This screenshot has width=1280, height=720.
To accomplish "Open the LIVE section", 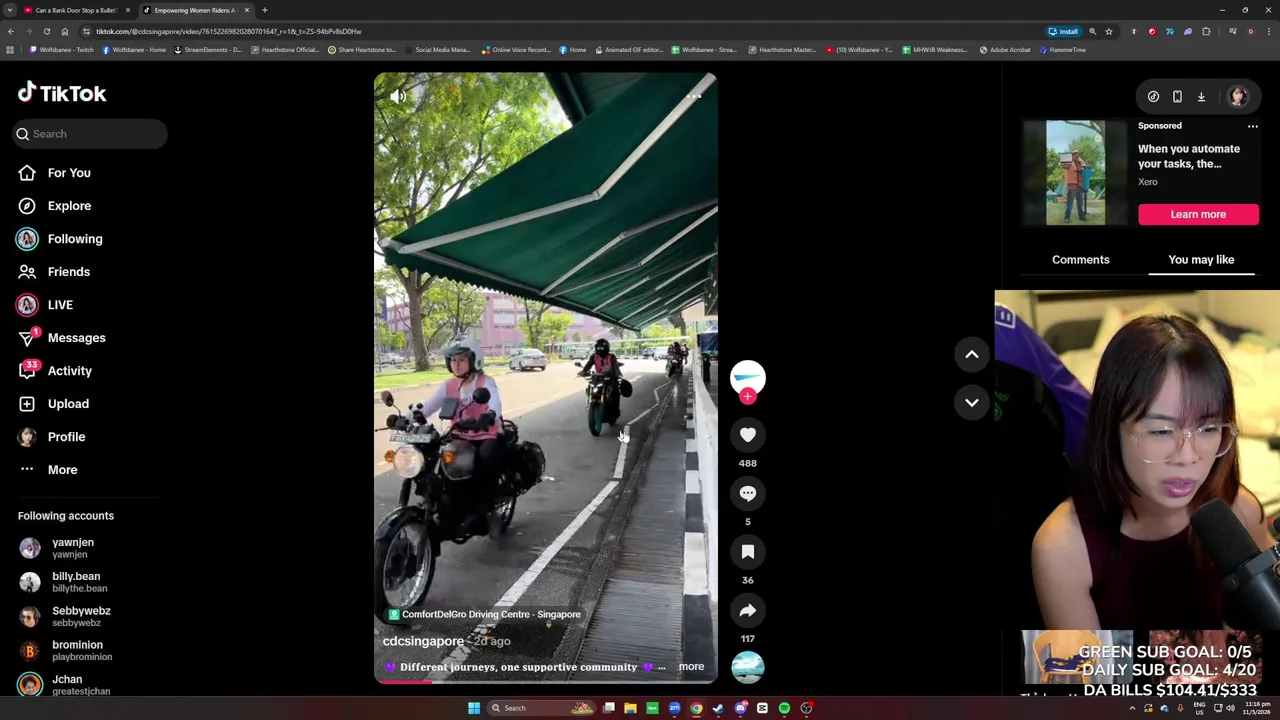I will click(x=45, y=305).
